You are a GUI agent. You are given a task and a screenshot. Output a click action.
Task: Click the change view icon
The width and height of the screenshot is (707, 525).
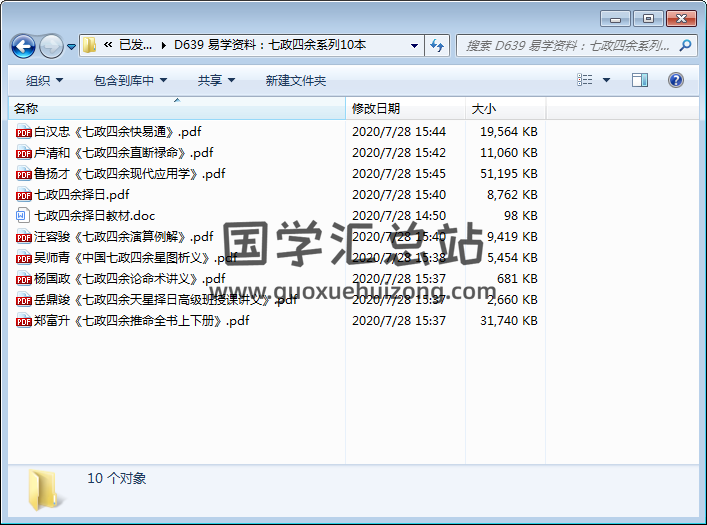click(x=586, y=80)
